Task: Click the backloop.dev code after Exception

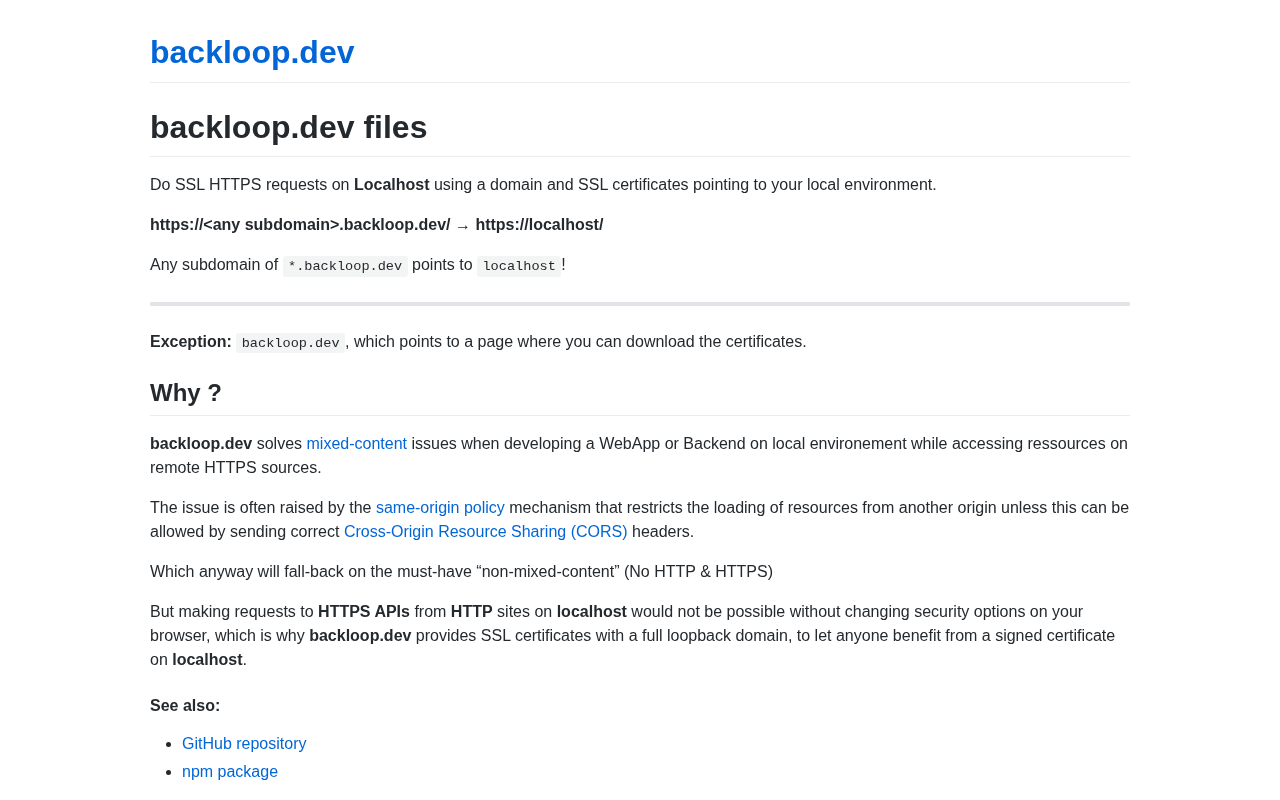Action: click(290, 343)
